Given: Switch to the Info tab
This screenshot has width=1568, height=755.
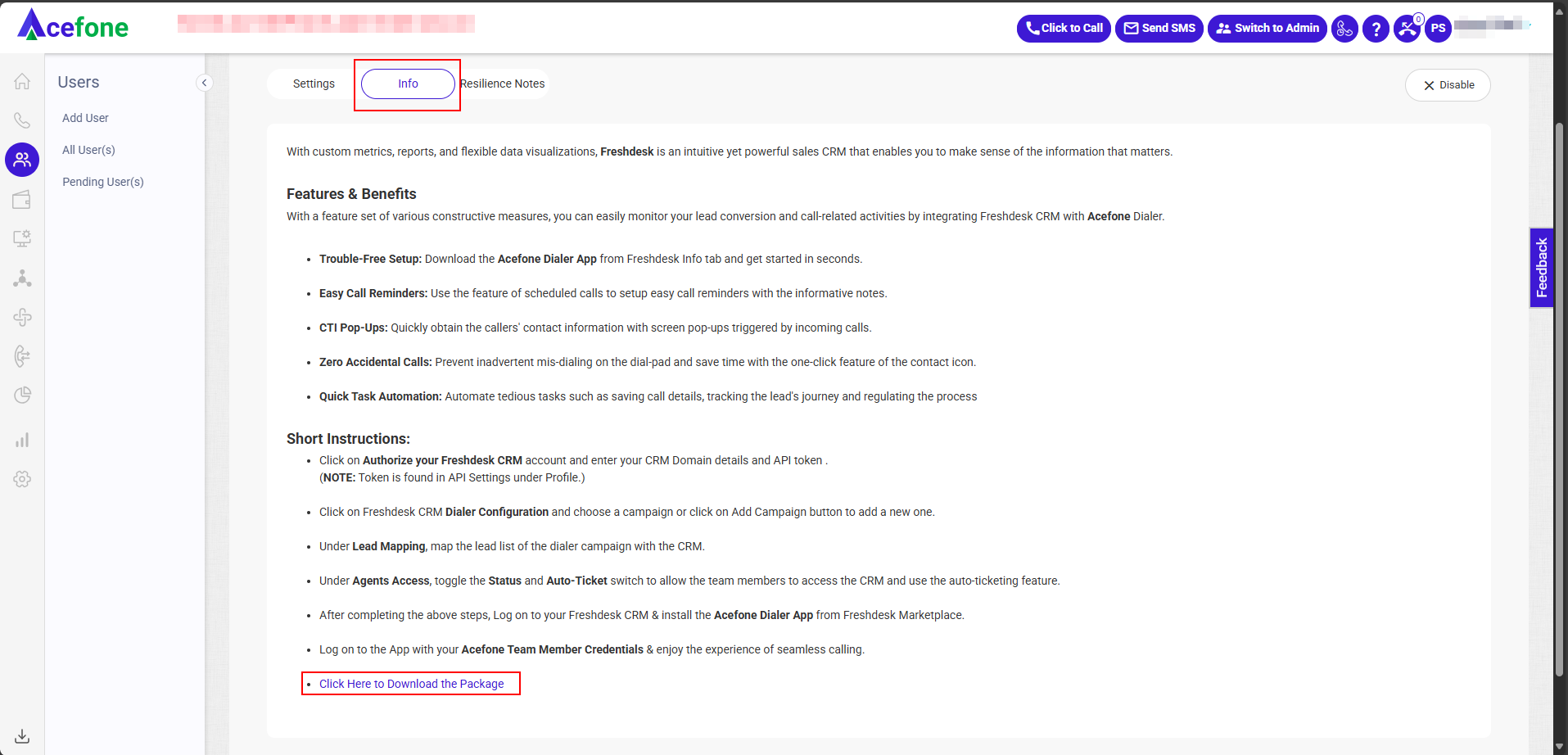Looking at the screenshot, I should click(x=408, y=84).
